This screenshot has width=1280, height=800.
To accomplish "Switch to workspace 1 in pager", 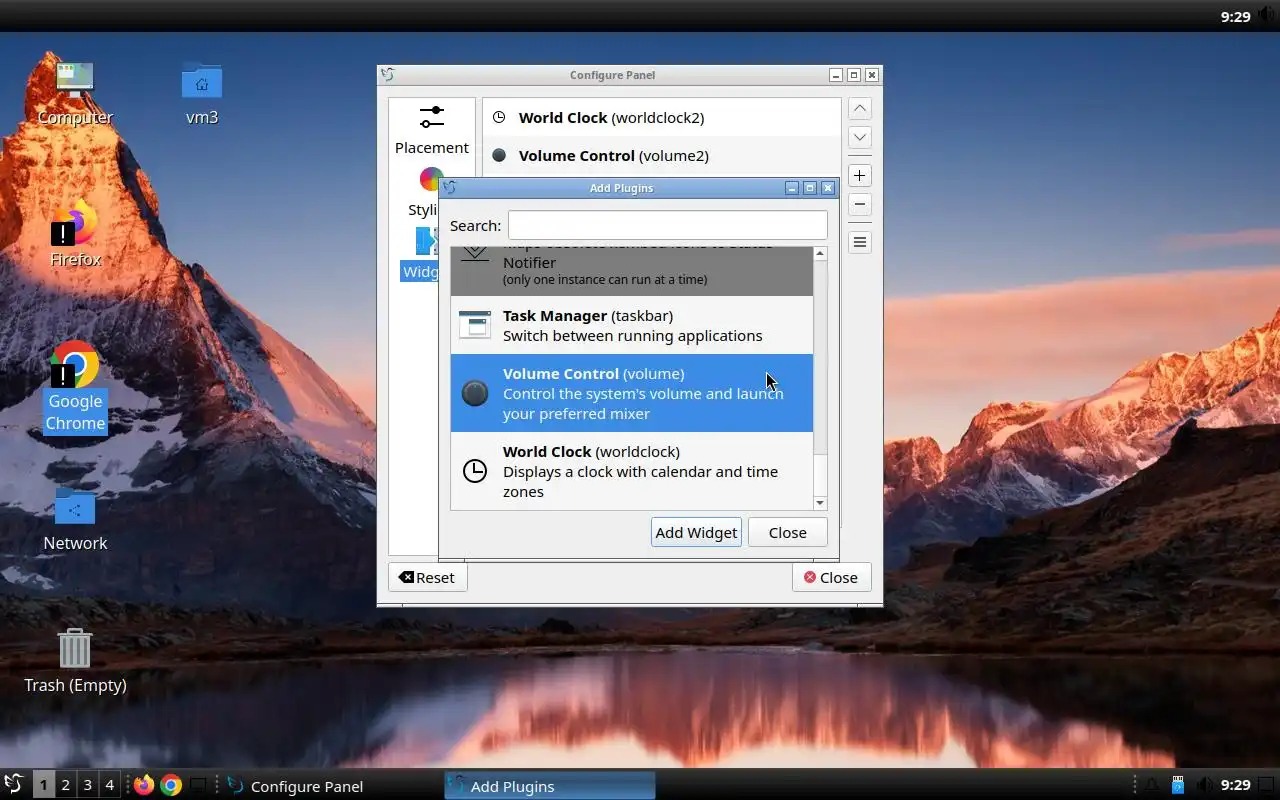I will (43, 785).
